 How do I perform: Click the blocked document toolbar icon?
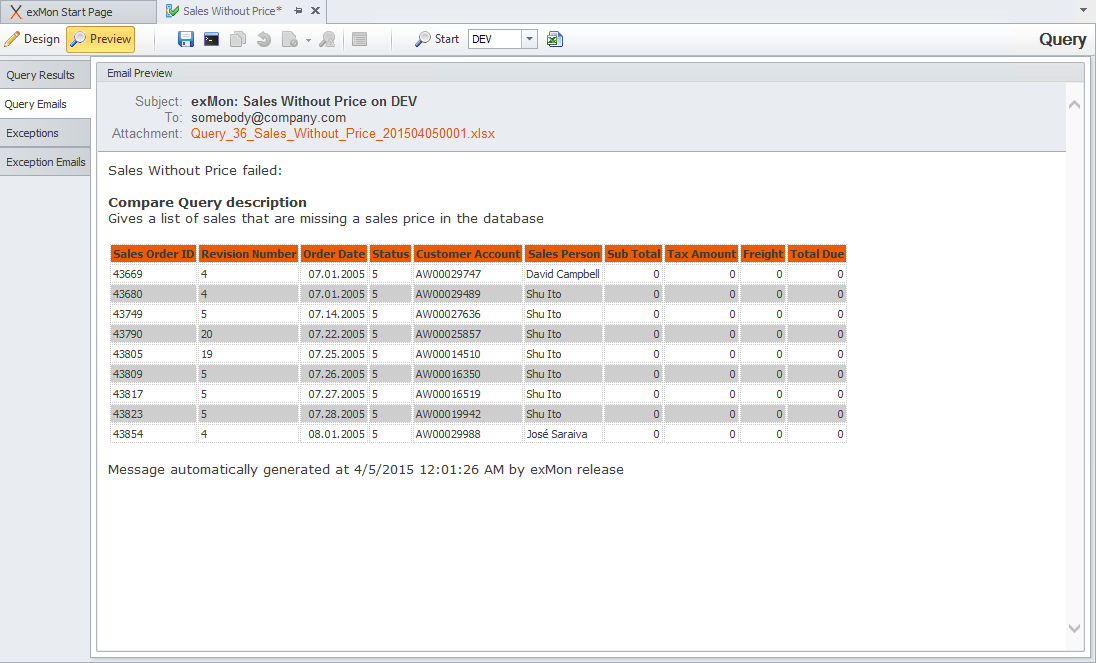[289, 39]
